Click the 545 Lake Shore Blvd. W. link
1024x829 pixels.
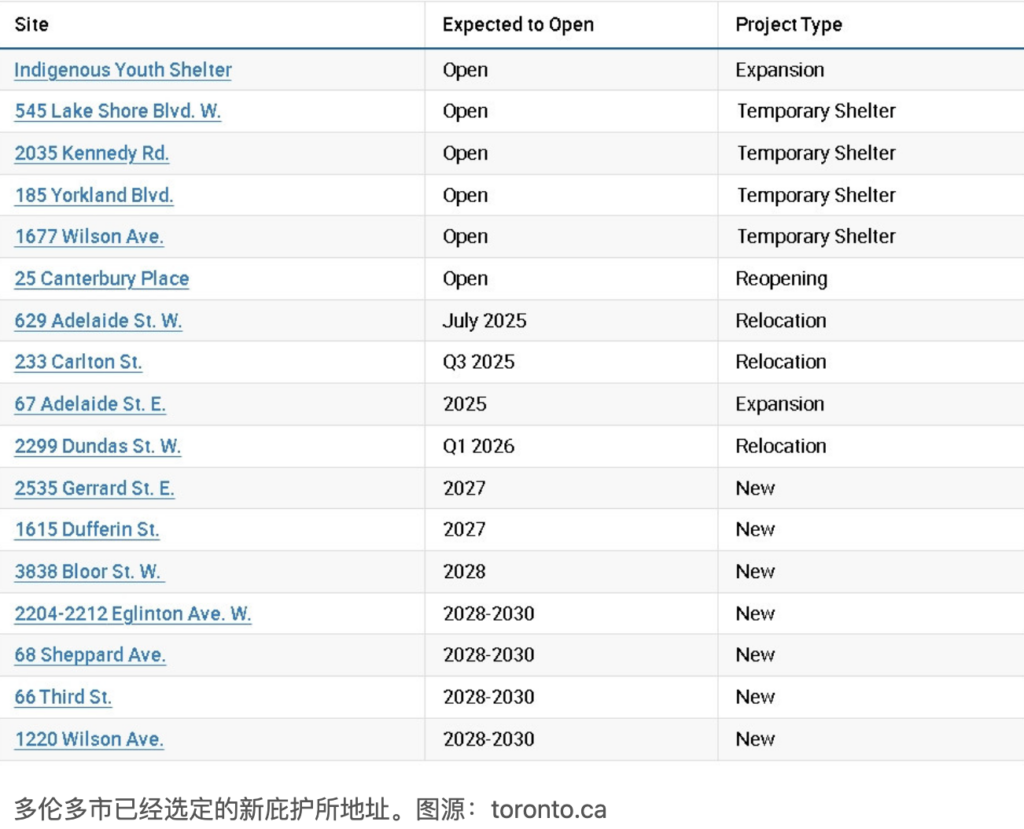[117, 111]
